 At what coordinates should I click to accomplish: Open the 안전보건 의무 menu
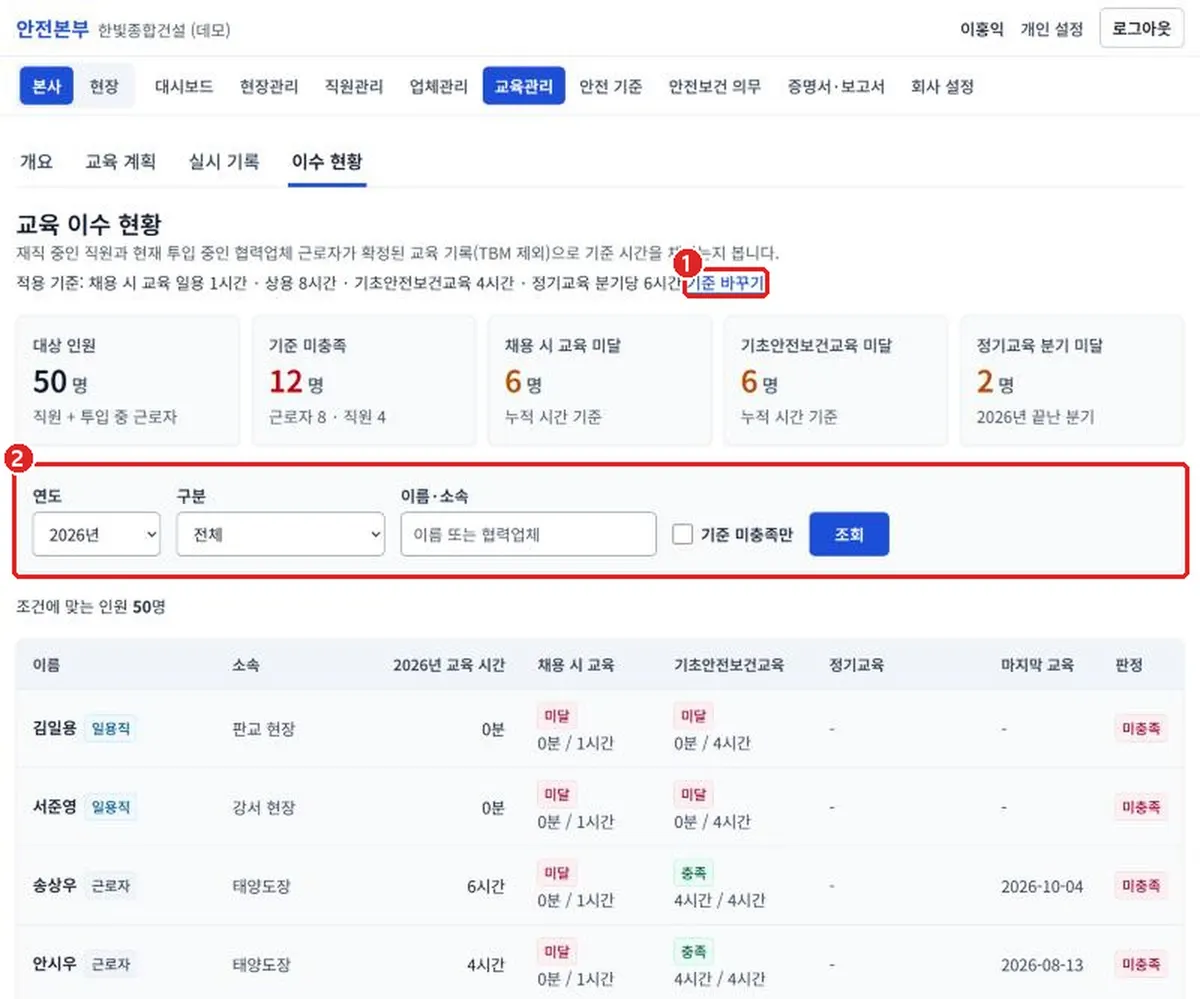(715, 87)
